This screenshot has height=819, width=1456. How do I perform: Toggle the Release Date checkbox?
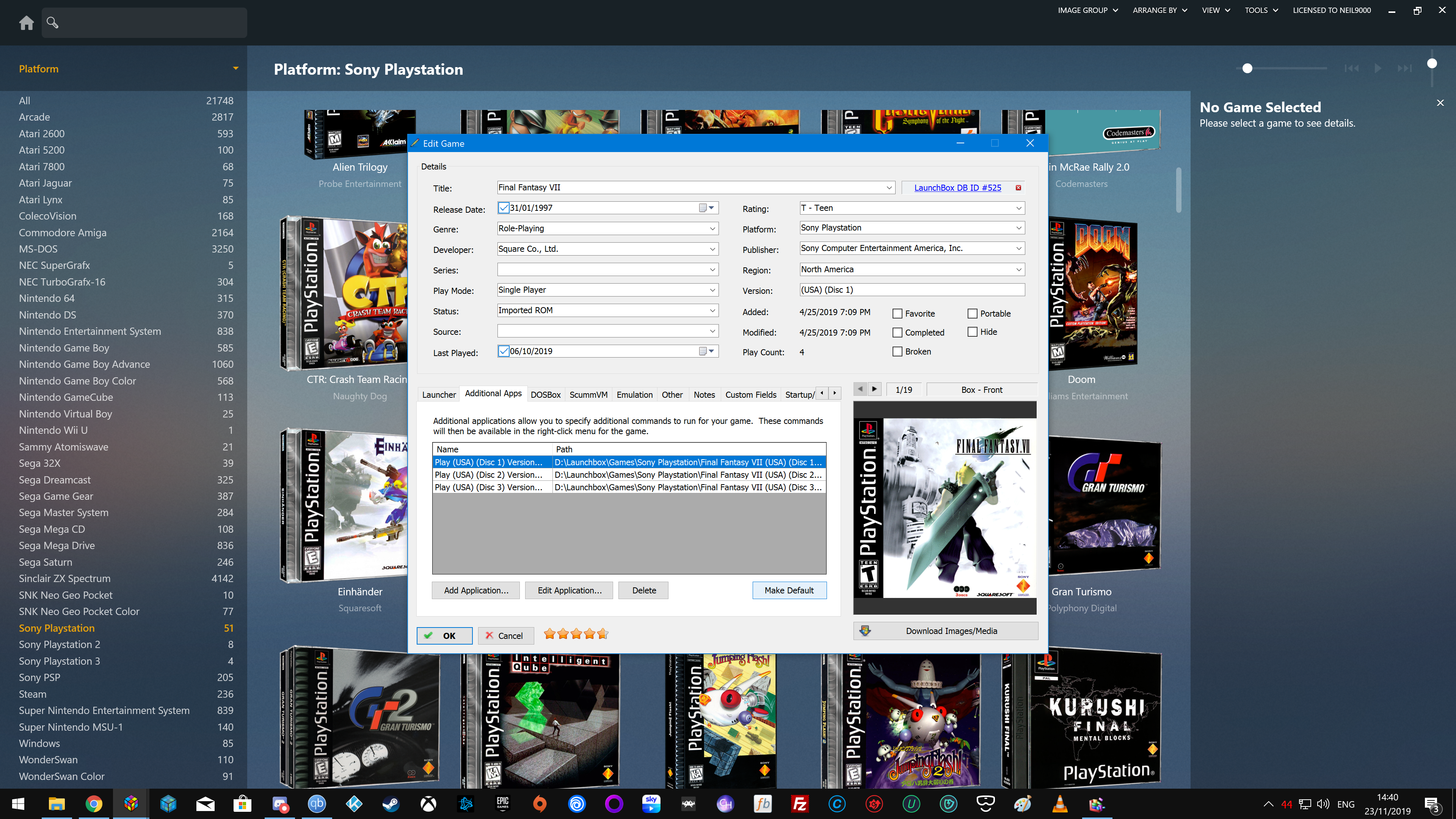tap(504, 208)
